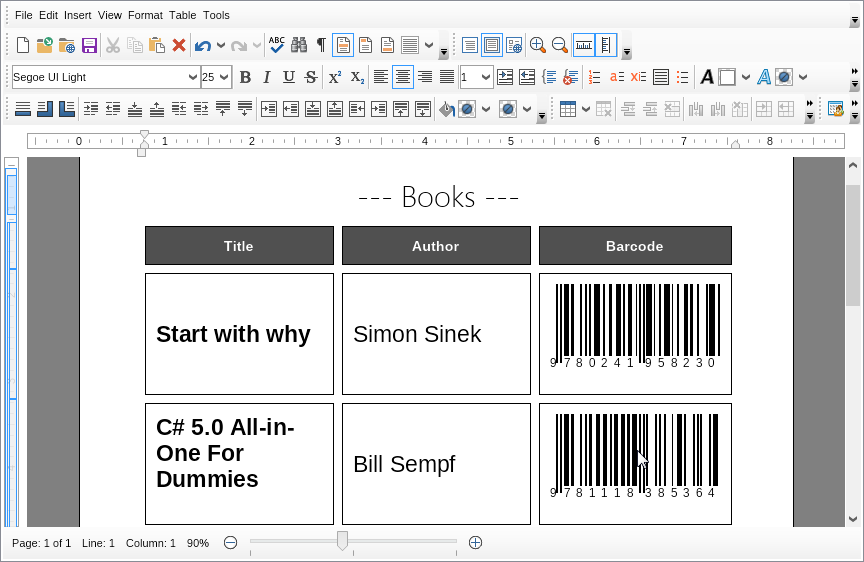864x562 pixels.
Task: Toggle paragraph marks pilcrow display
Action: [321, 45]
